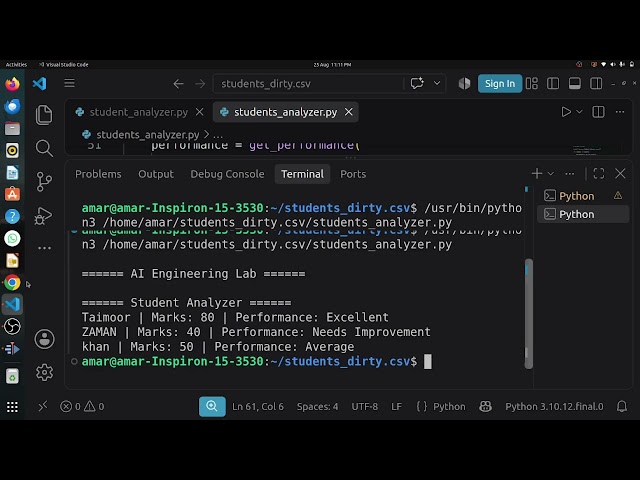Screen dimensions: 640x480
Task: Switch to the Problems tab
Action: point(98,174)
